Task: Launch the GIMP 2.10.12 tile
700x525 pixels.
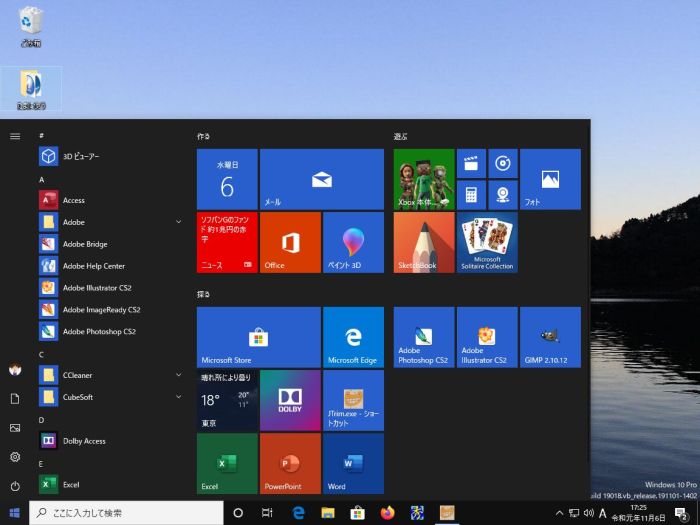Action: click(x=550, y=337)
